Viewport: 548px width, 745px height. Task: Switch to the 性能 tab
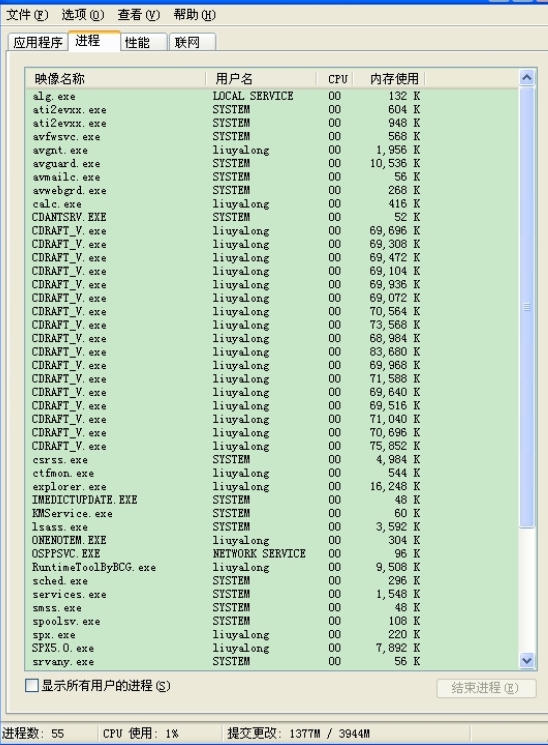[143, 42]
